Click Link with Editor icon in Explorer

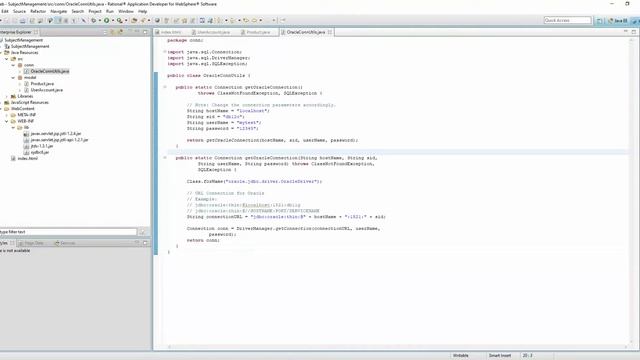(x=112, y=32)
